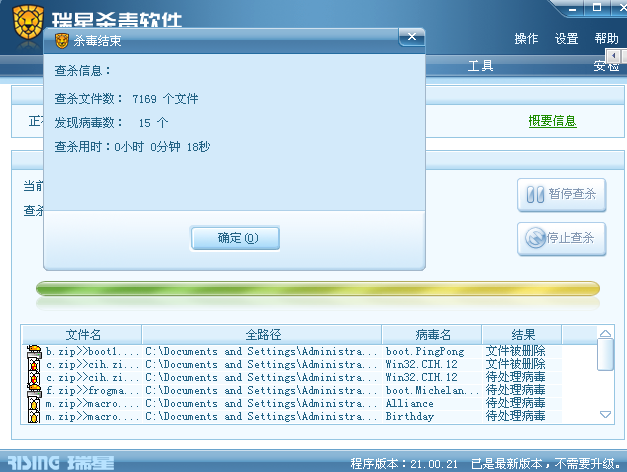Click the pause icon on 暂停查杀
The width and height of the screenshot is (627, 472).
click(535, 195)
